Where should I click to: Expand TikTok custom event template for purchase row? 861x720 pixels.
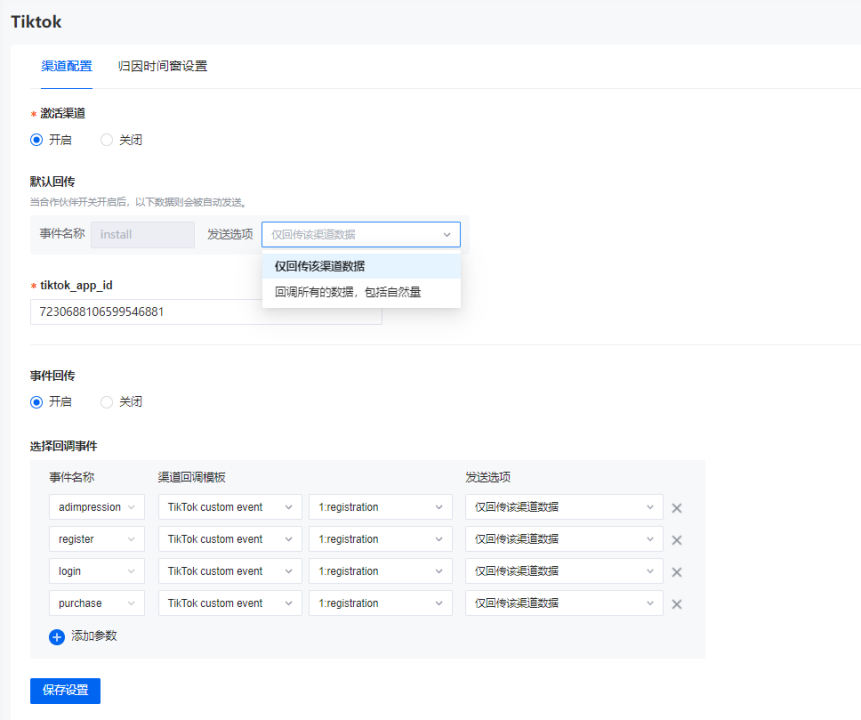point(230,603)
